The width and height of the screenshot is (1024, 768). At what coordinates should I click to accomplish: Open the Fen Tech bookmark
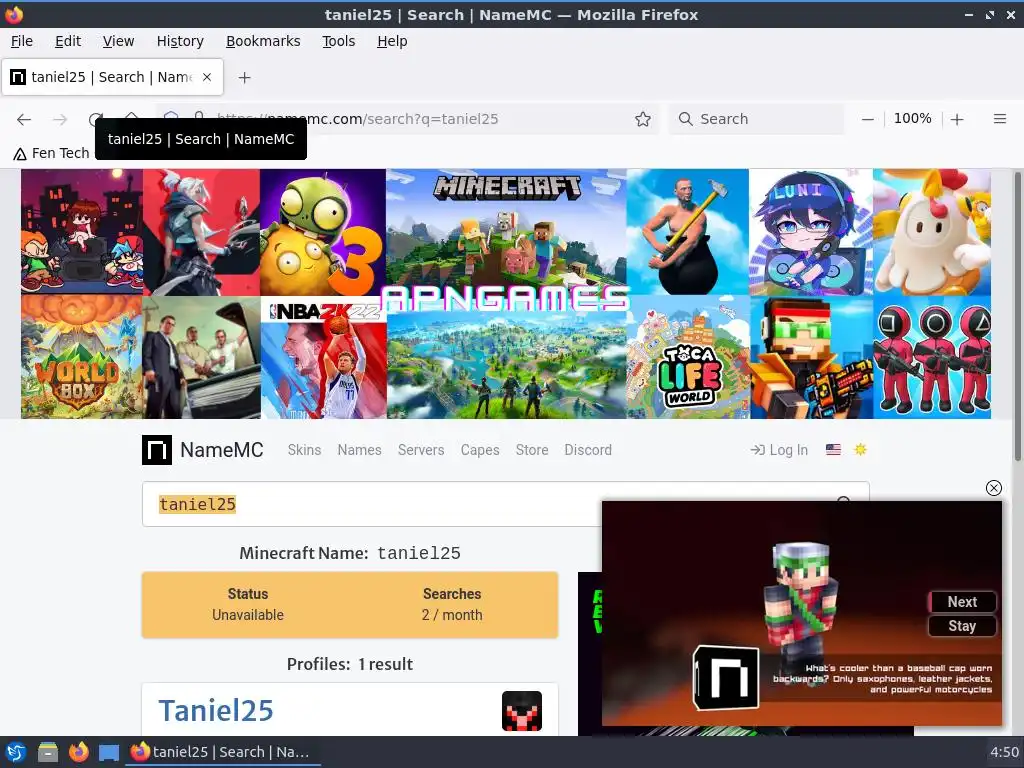coord(51,153)
